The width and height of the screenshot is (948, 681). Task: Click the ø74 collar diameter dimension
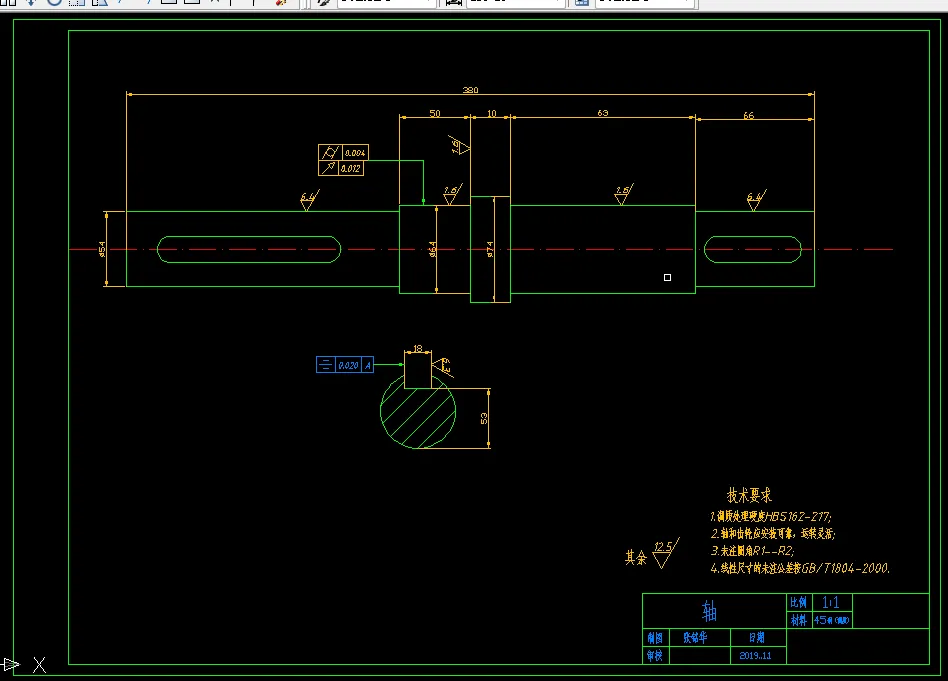pos(490,249)
